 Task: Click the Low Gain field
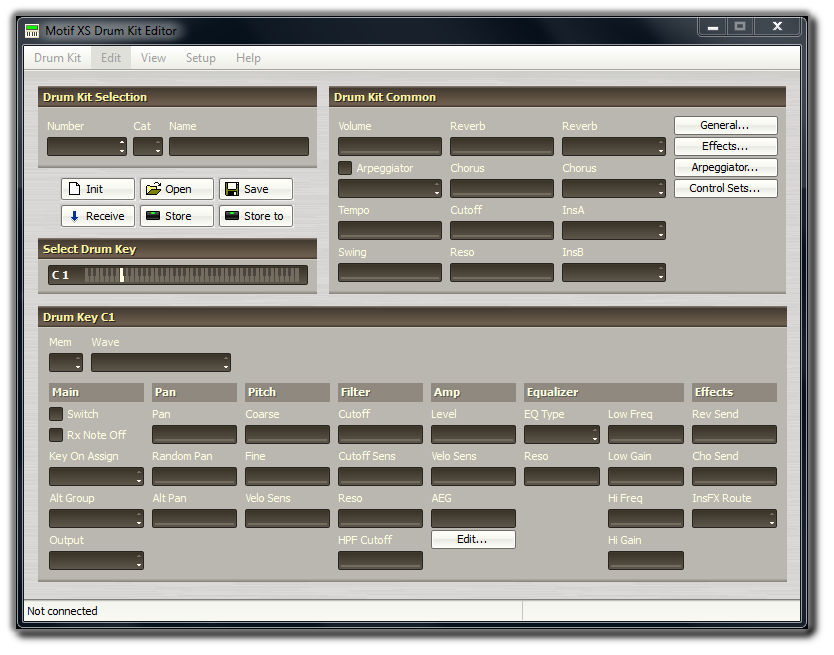[x=646, y=476]
